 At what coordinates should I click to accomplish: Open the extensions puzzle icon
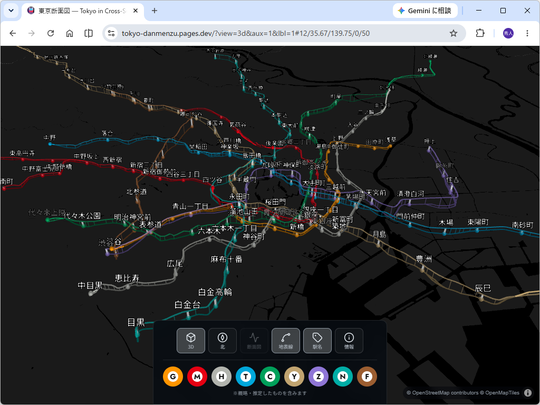(480, 33)
